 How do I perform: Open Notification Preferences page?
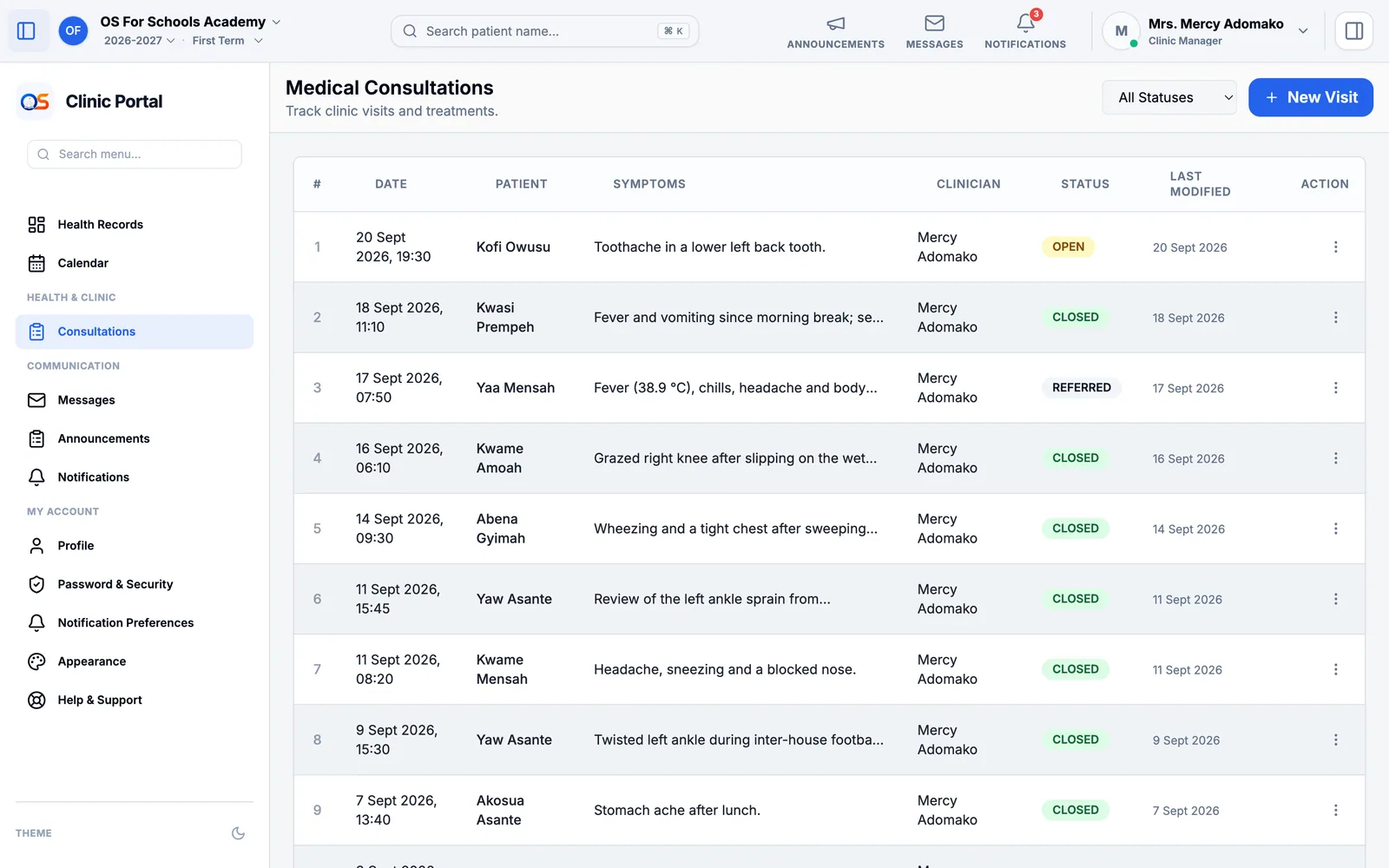135,623
